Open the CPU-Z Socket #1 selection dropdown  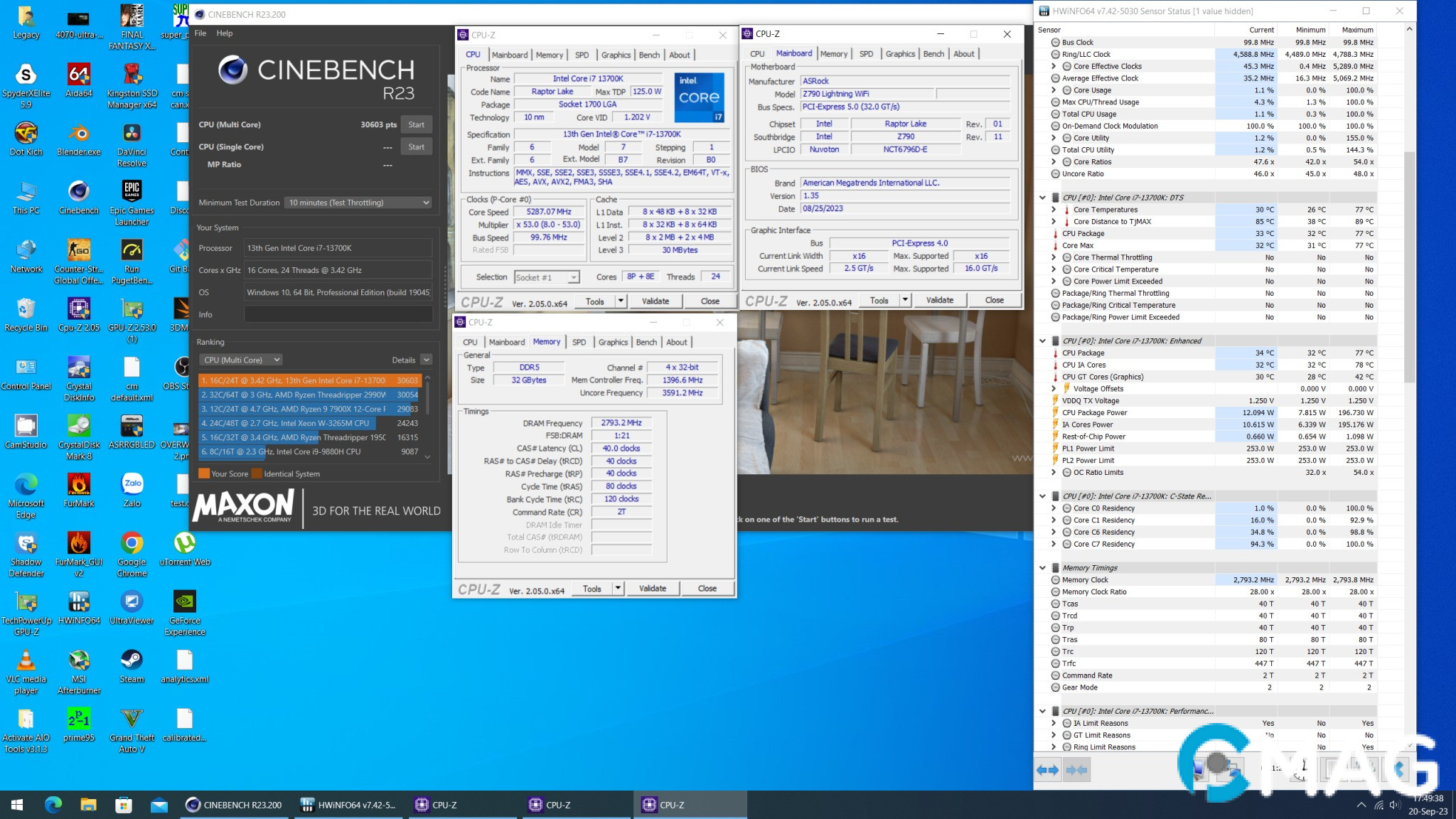coord(546,277)
